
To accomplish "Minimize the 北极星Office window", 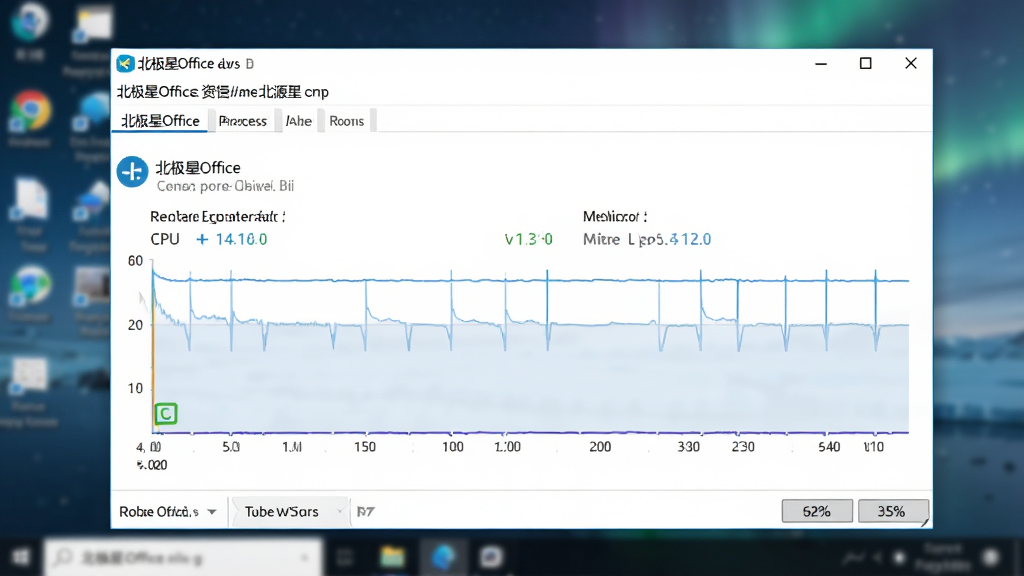I will pyautogui.click(x=821, y=63).
